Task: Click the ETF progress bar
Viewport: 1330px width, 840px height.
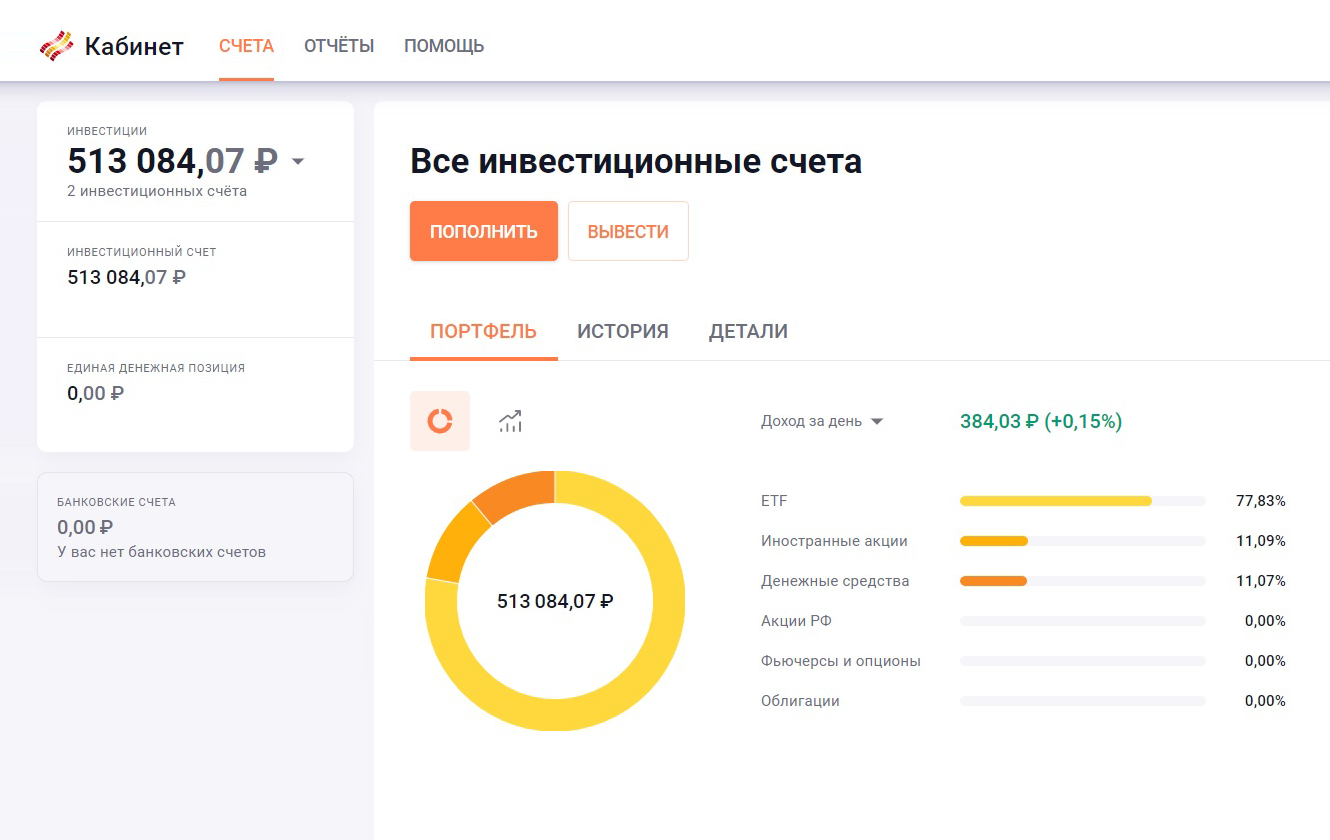Action: click(x=1083, y=501)
